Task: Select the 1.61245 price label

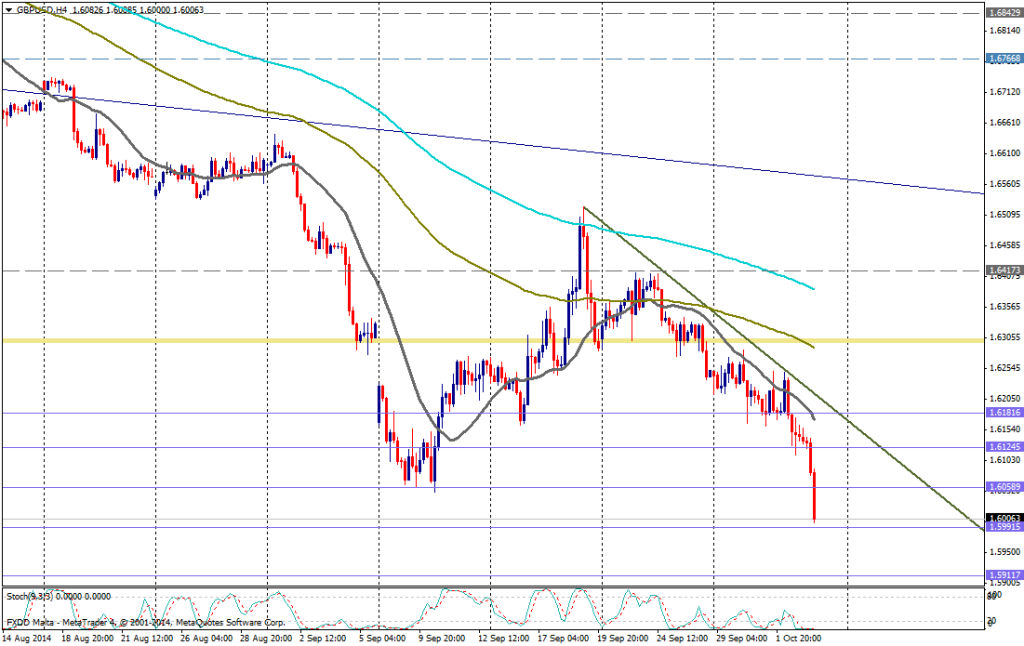Action: [x=1002, y=447]
